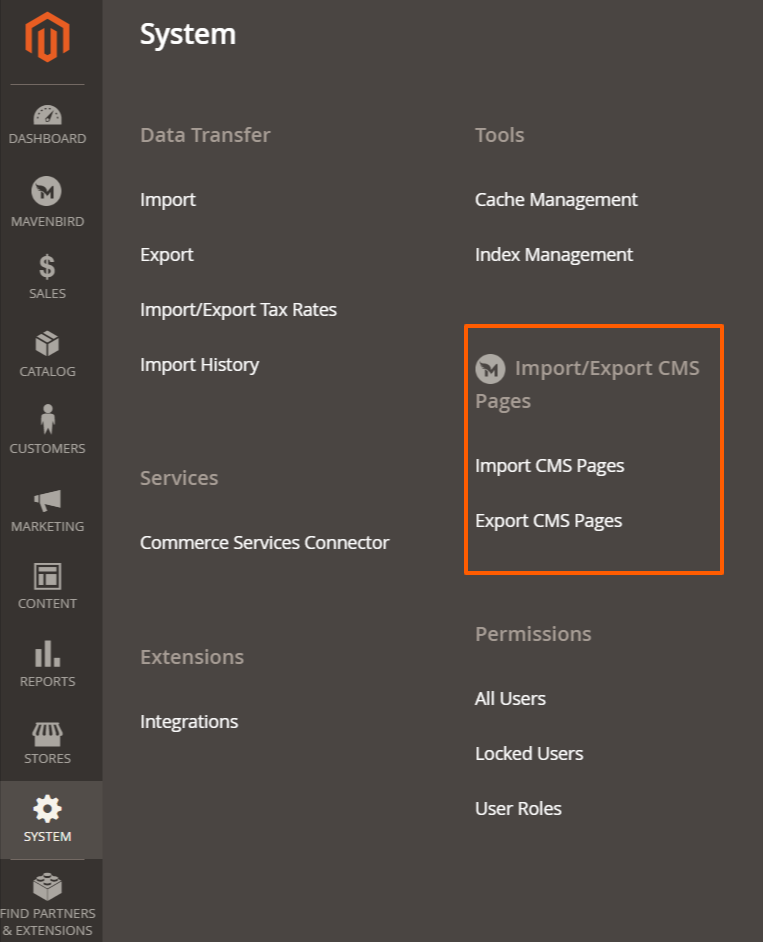Click the Tools section heading
763x942 pixels.
499,135
